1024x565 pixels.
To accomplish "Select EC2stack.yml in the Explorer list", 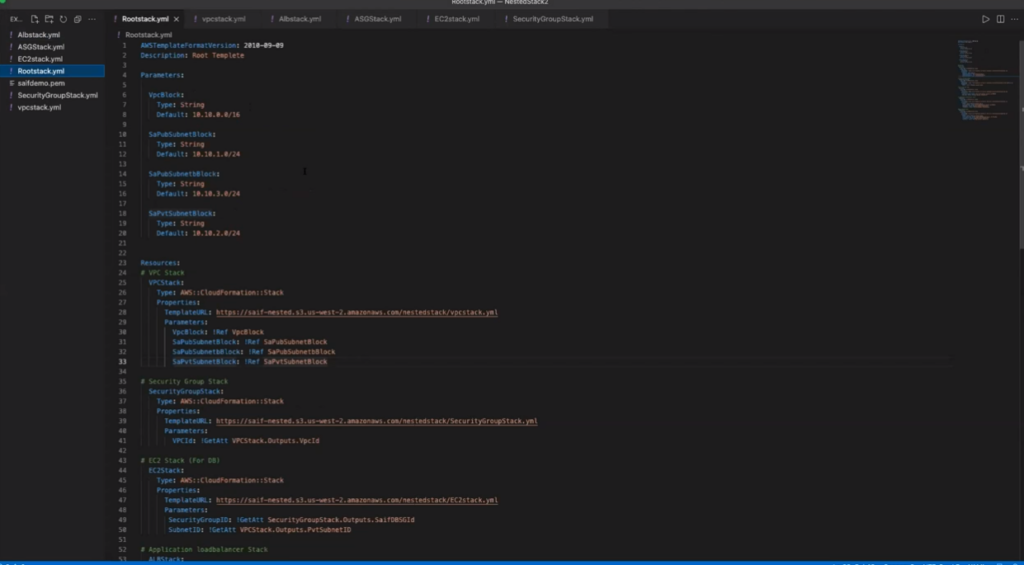I will (40, 59).
